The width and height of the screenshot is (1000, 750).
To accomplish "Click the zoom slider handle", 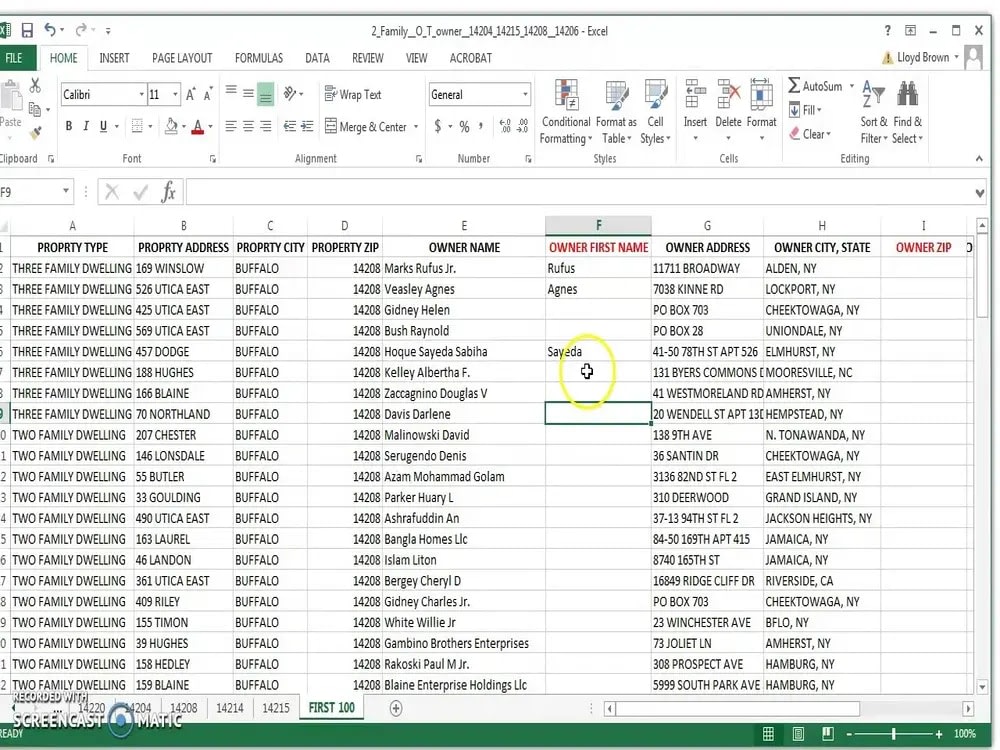I will [893, 734].
